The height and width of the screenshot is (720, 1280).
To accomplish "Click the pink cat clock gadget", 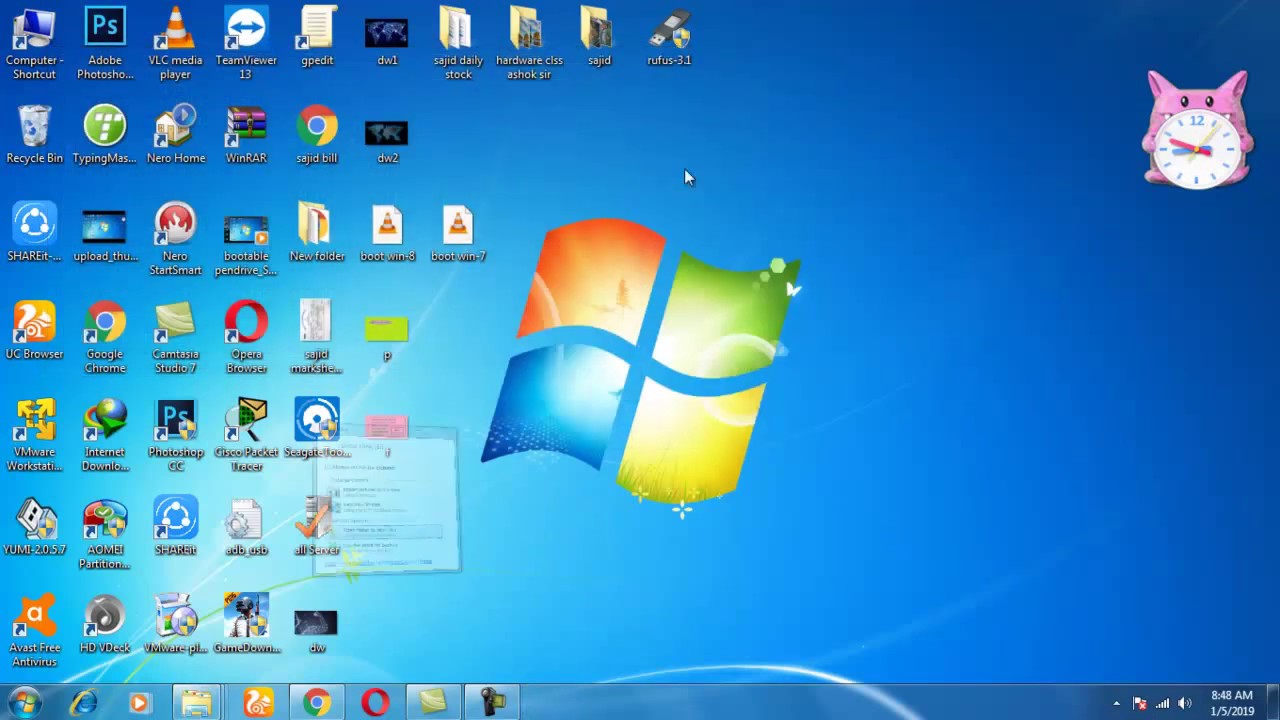I will coord(1197,130).
